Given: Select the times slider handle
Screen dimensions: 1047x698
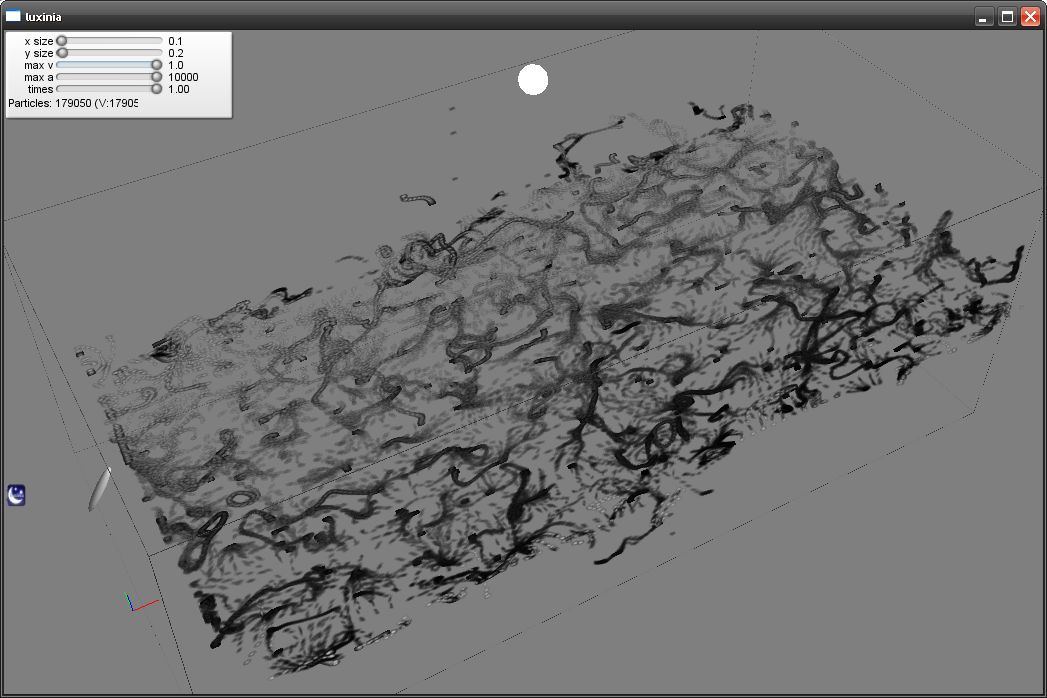Looking at the screenshot, I should pos(156,89).
